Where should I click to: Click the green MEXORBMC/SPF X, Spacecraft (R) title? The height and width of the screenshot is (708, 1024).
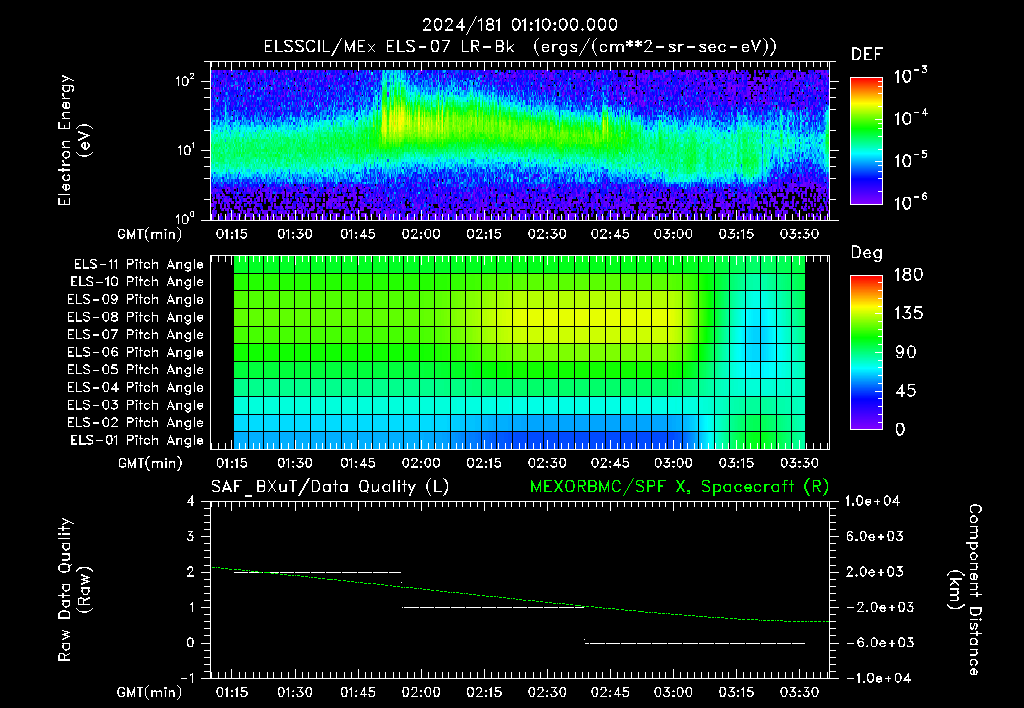[x=679, y=487]
